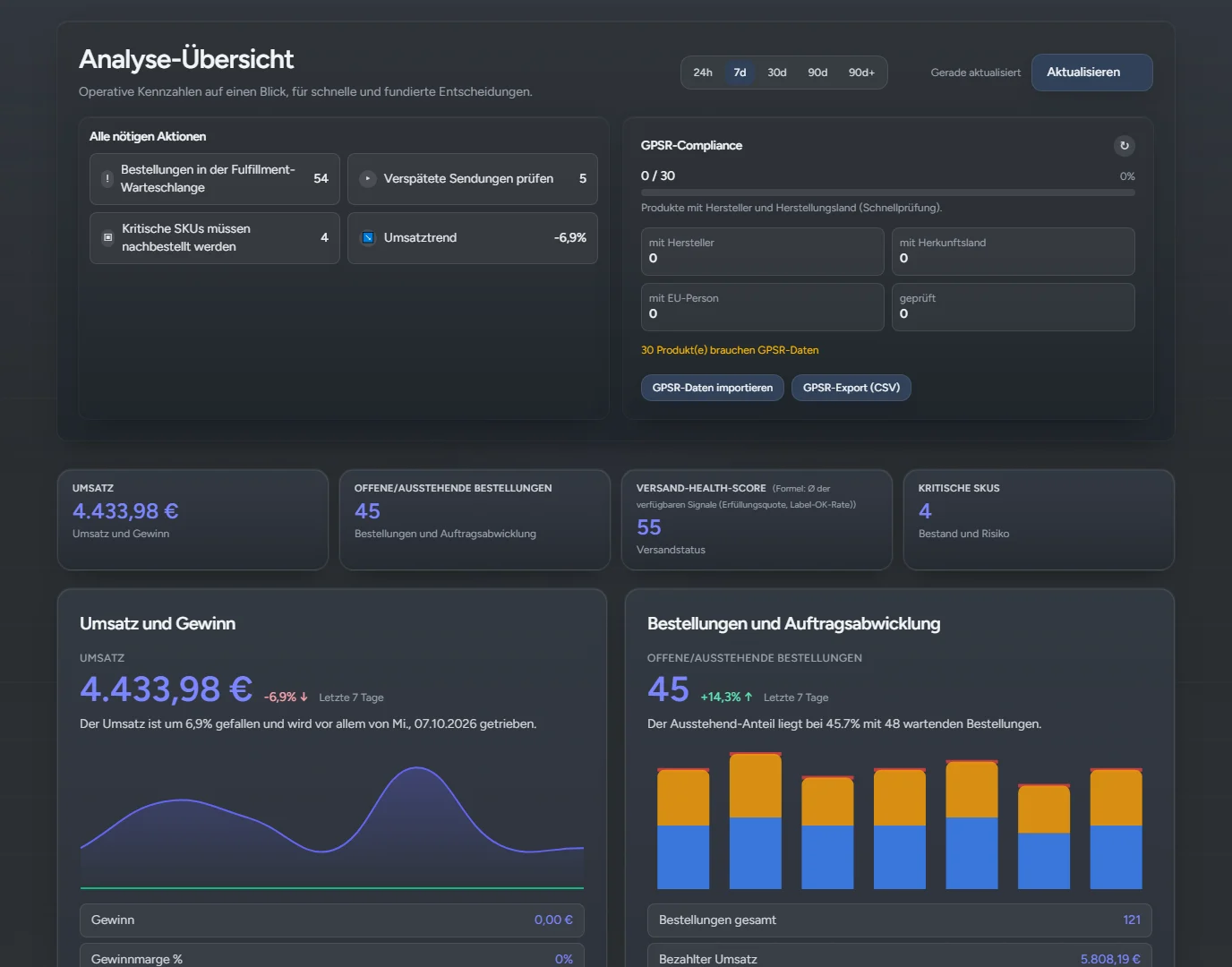Click the 'Alle nötigen Aktionen' heading

click(x=148, y=136)
